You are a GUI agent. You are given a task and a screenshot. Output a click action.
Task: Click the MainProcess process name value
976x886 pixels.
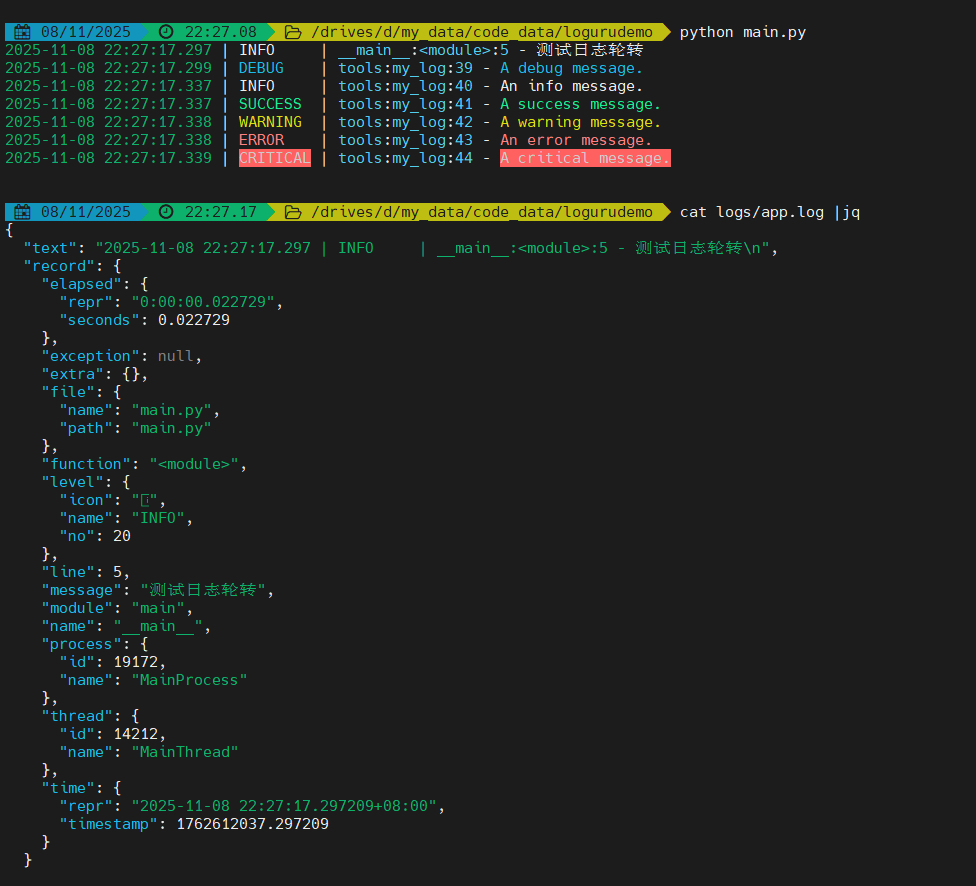click(189, 679)
